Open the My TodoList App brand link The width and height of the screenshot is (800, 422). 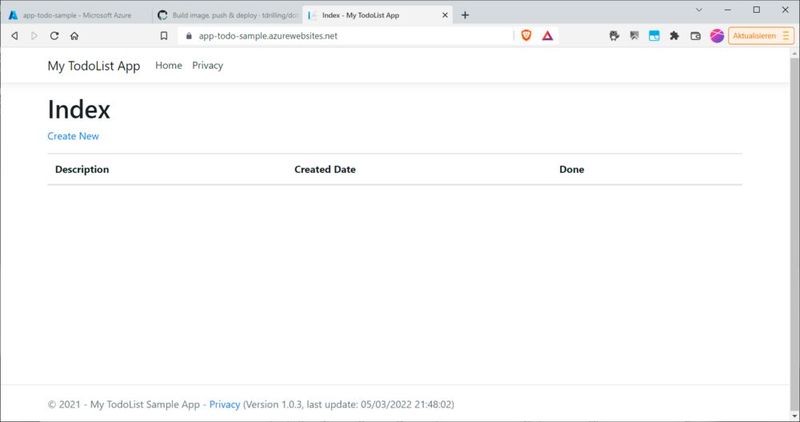point(94,66)
